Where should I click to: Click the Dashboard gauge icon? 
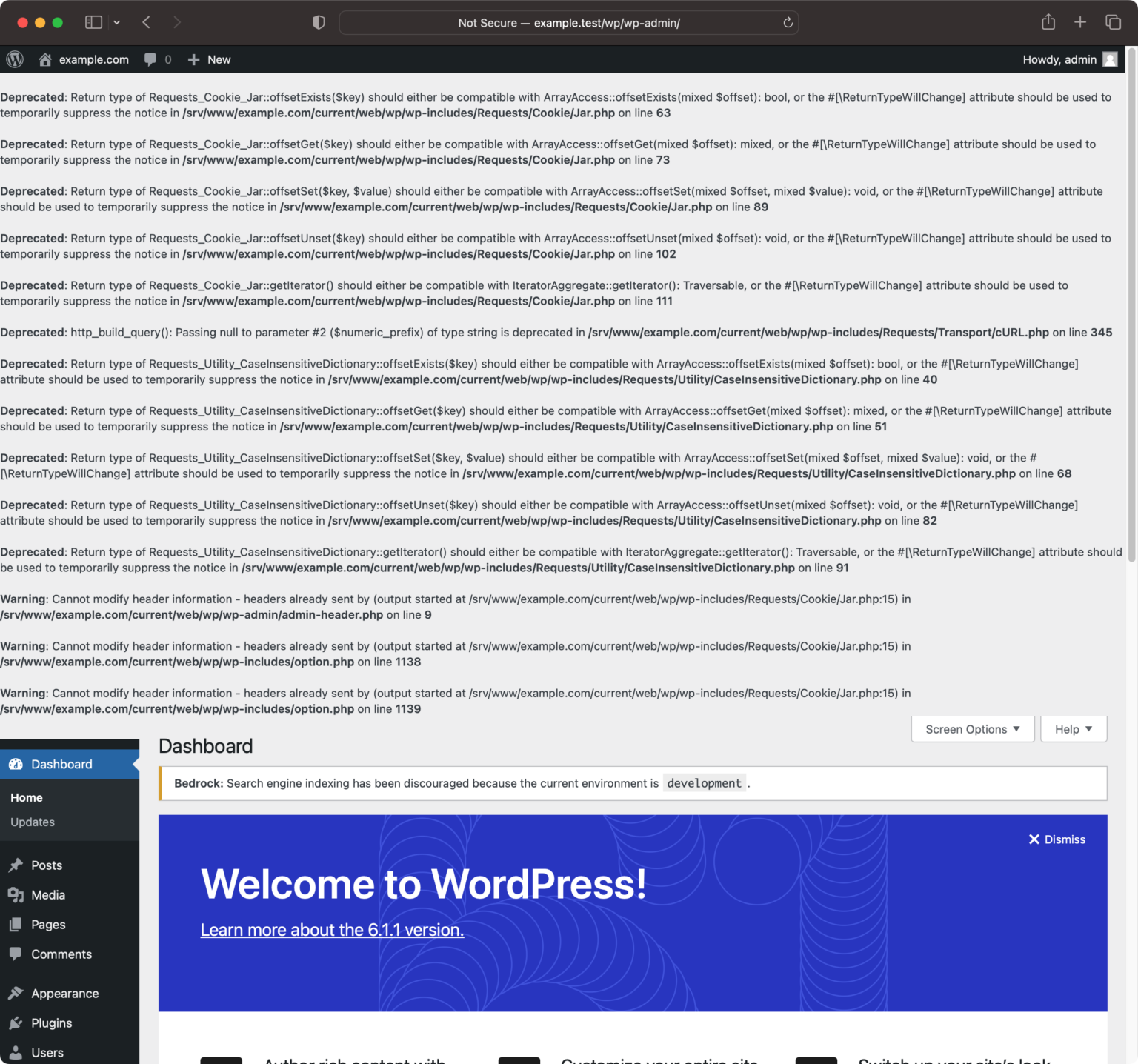tap(16, 764)
